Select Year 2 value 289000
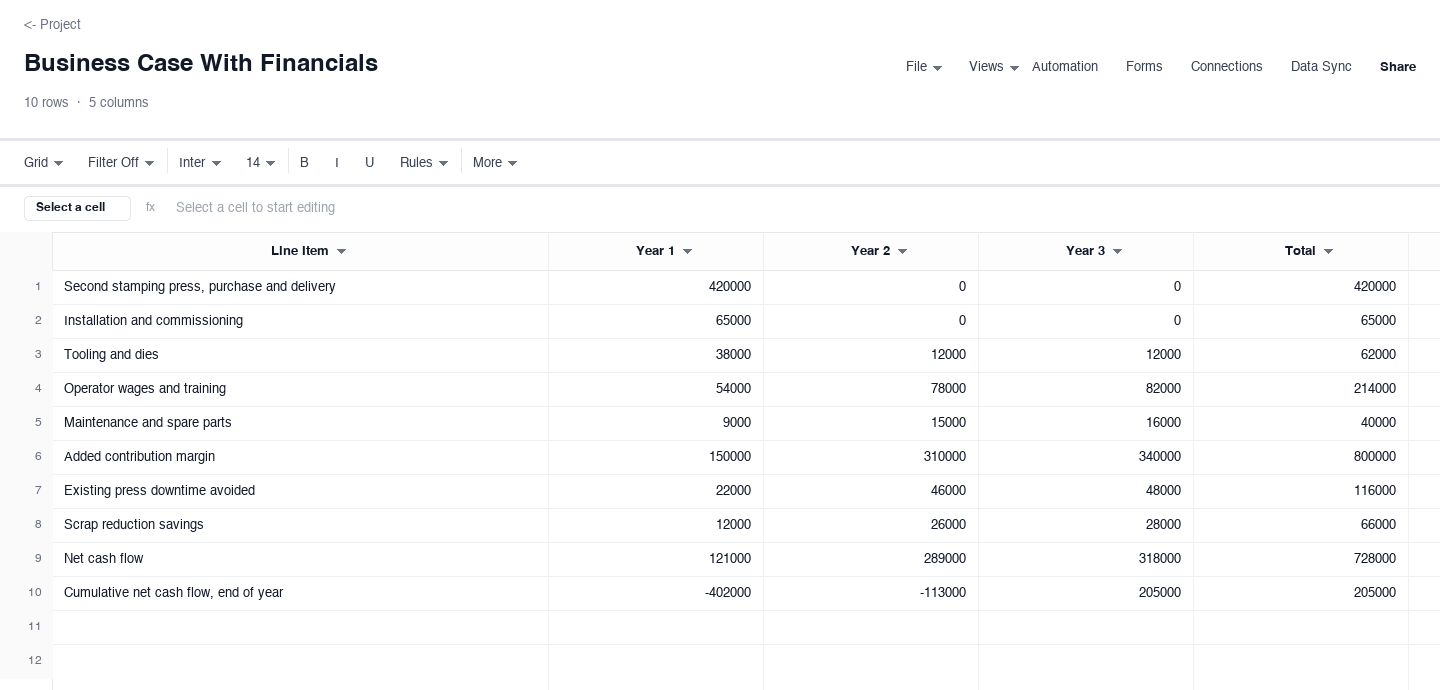 [871, 559]
